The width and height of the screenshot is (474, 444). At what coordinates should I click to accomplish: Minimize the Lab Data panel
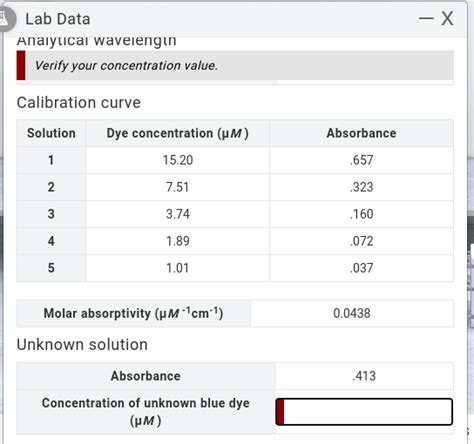[x=426, y=18]
